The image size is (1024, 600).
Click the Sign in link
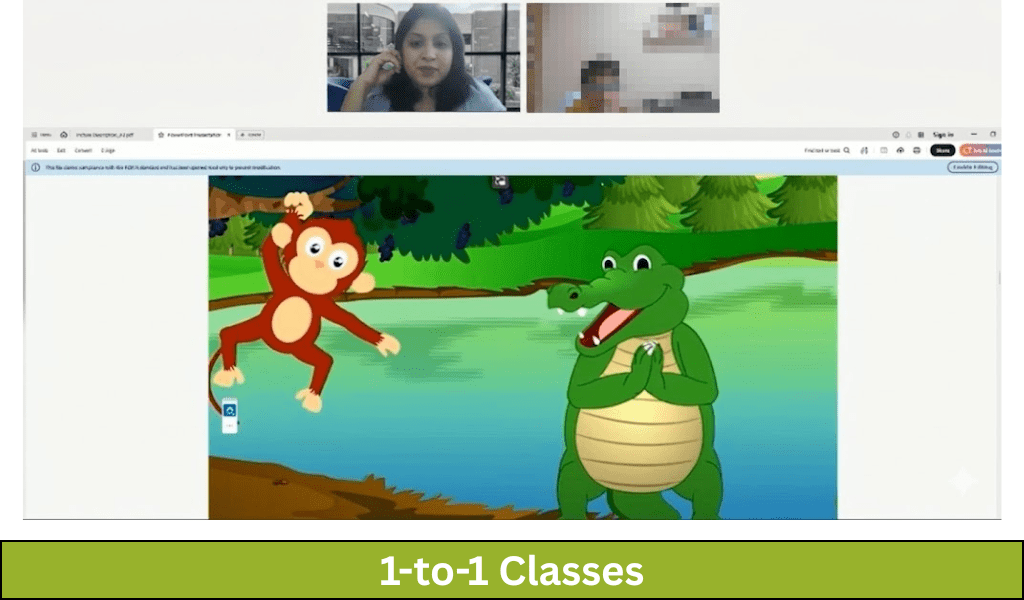point(943,134)
